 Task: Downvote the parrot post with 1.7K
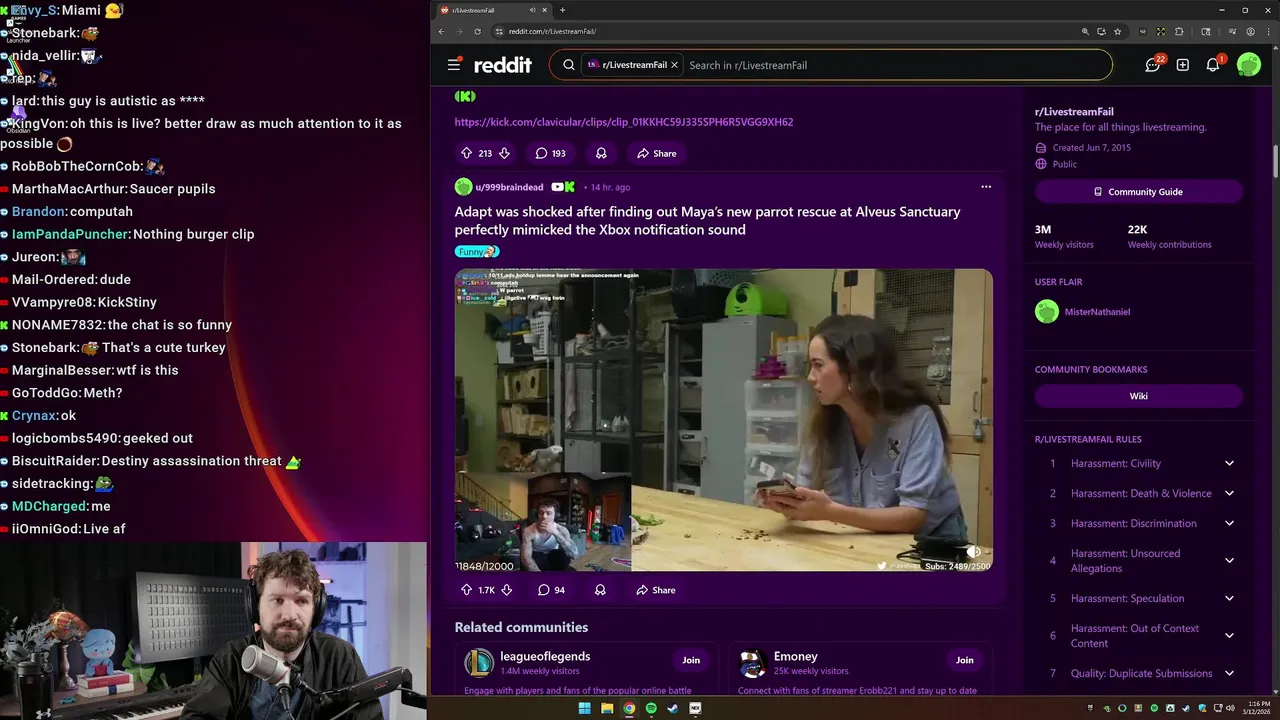507,590
